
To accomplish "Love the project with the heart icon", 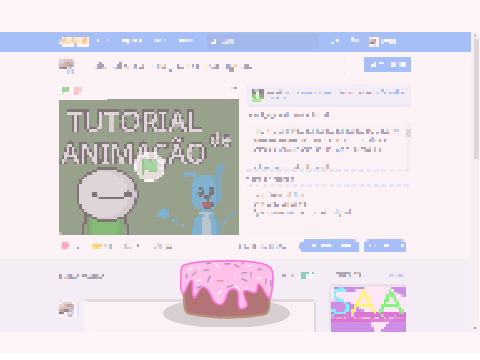I will point(65,246).
